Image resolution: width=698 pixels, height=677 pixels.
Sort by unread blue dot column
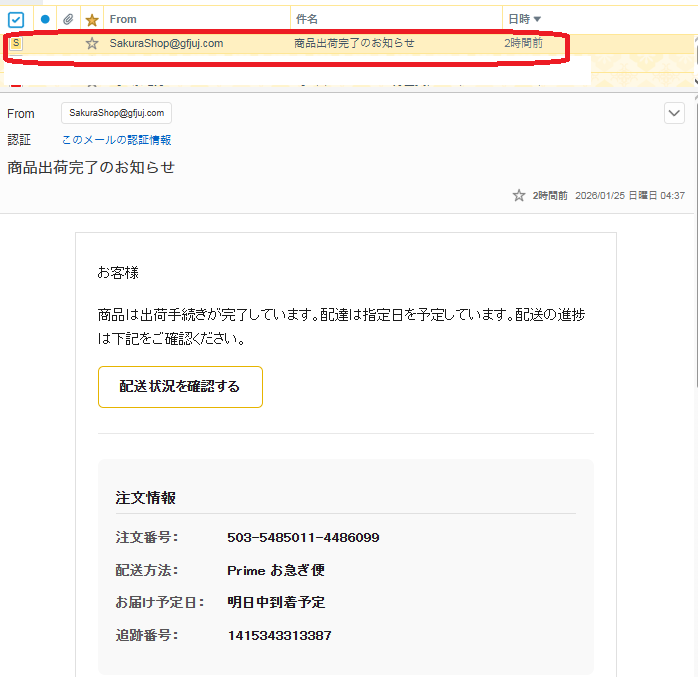point(45,19)
